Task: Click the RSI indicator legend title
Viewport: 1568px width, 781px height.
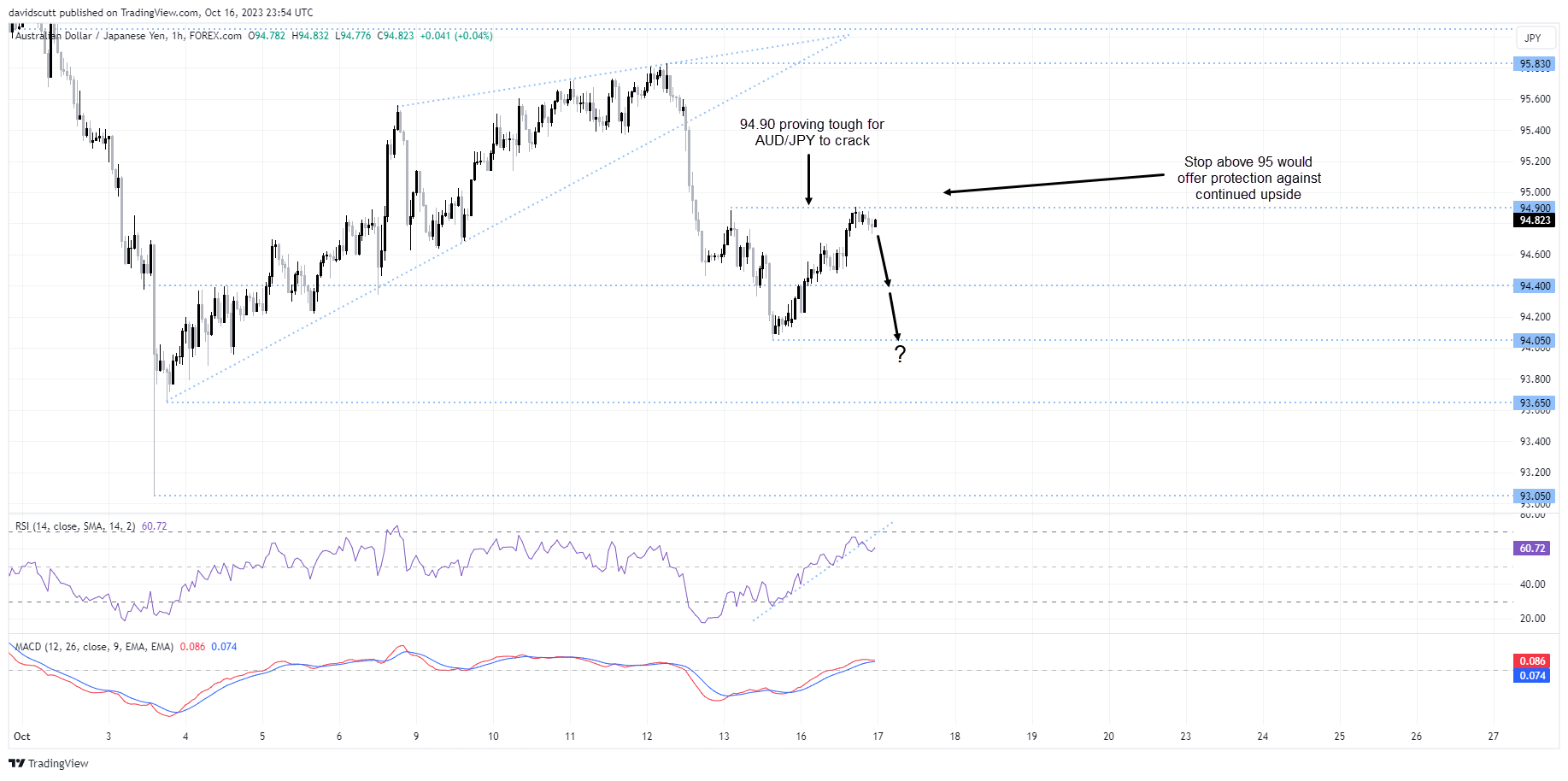Action: point(75,526)
